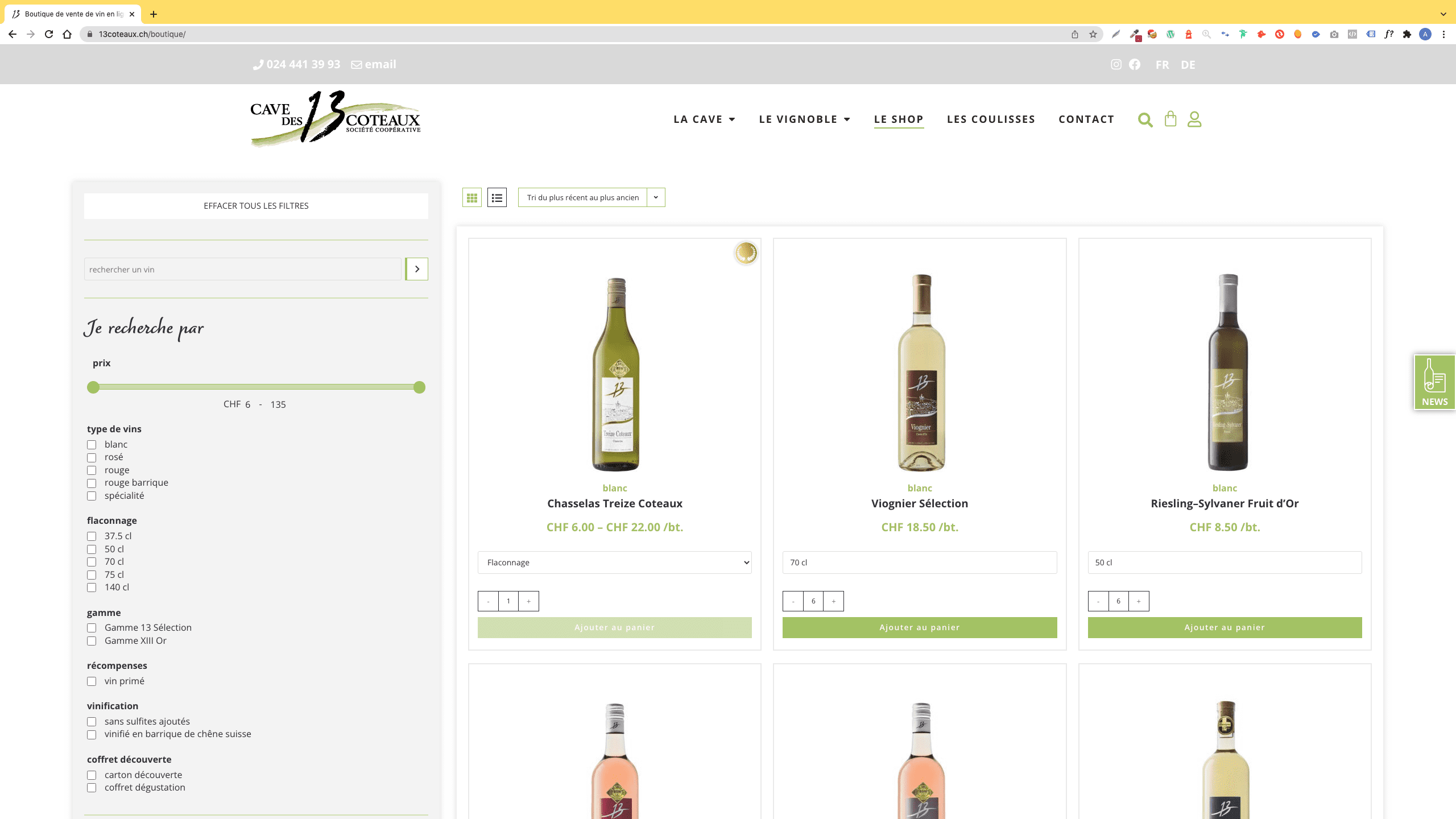Expand the LE VIGNOBLE menu
1456x819 pixels.
[804, 119]
